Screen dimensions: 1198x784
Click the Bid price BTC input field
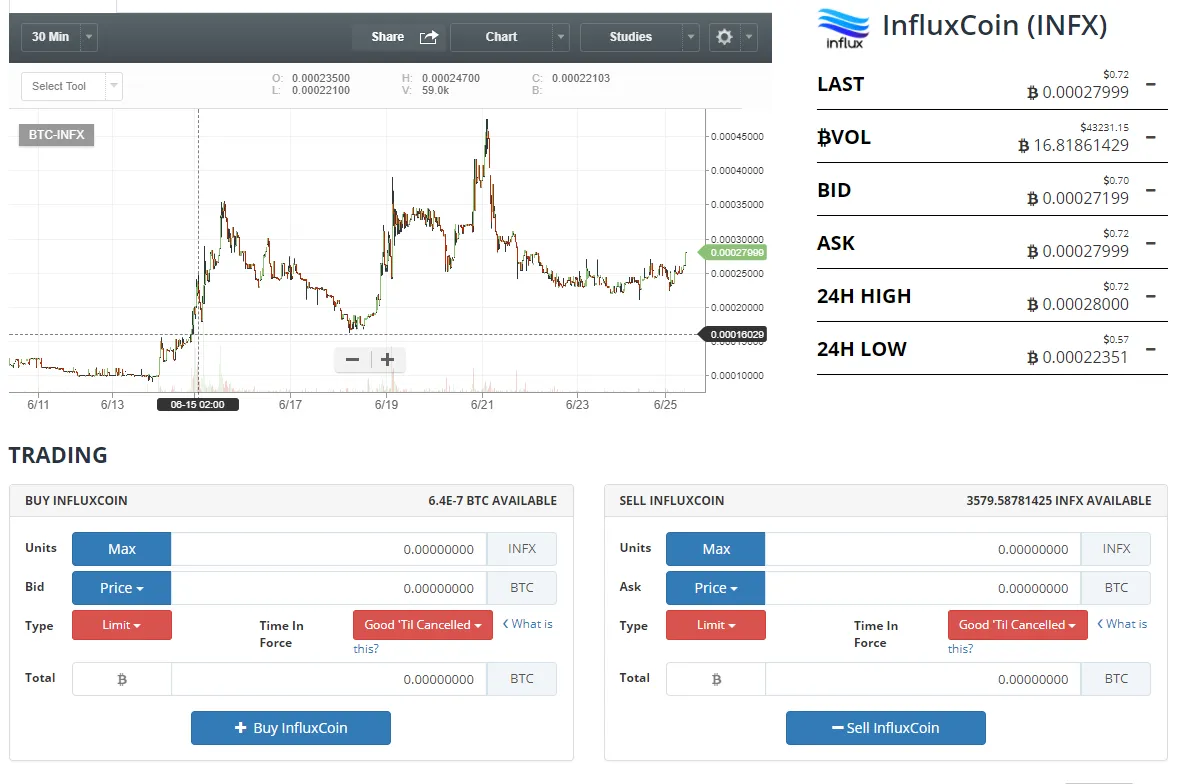[x=329, y=588]
